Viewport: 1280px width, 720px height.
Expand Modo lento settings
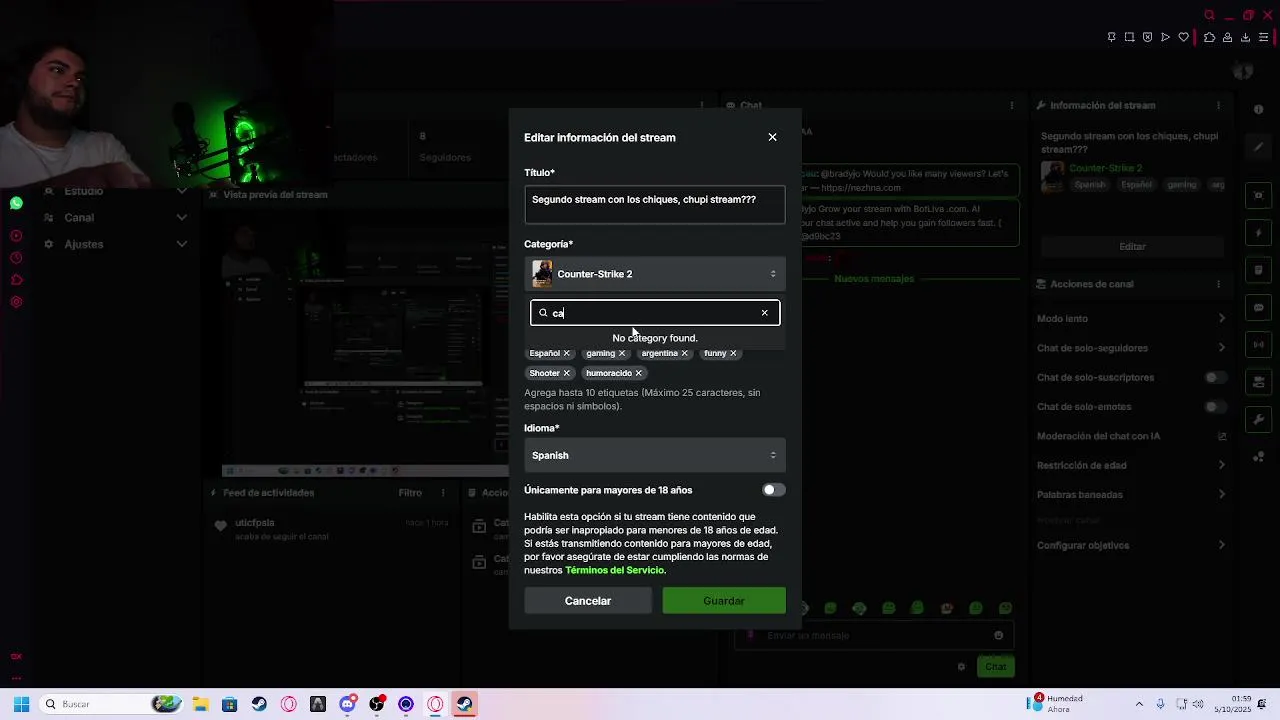1221,318
